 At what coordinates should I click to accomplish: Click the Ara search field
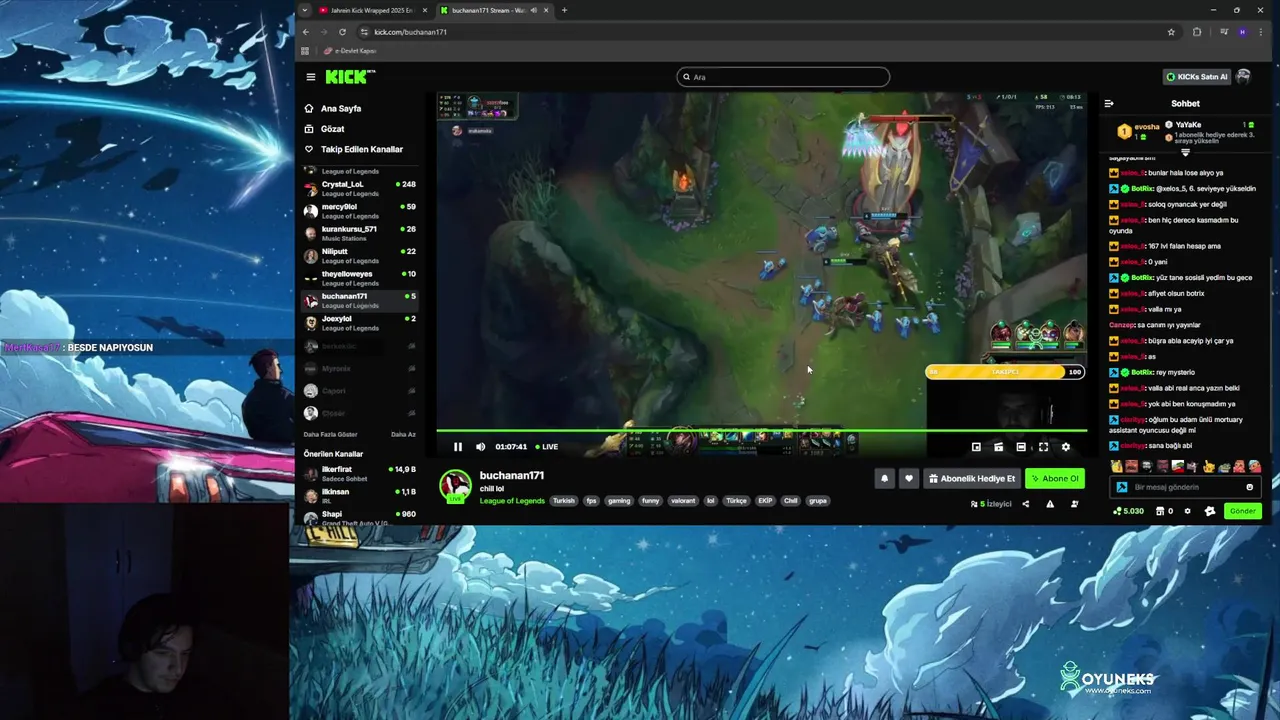point(783,77)
